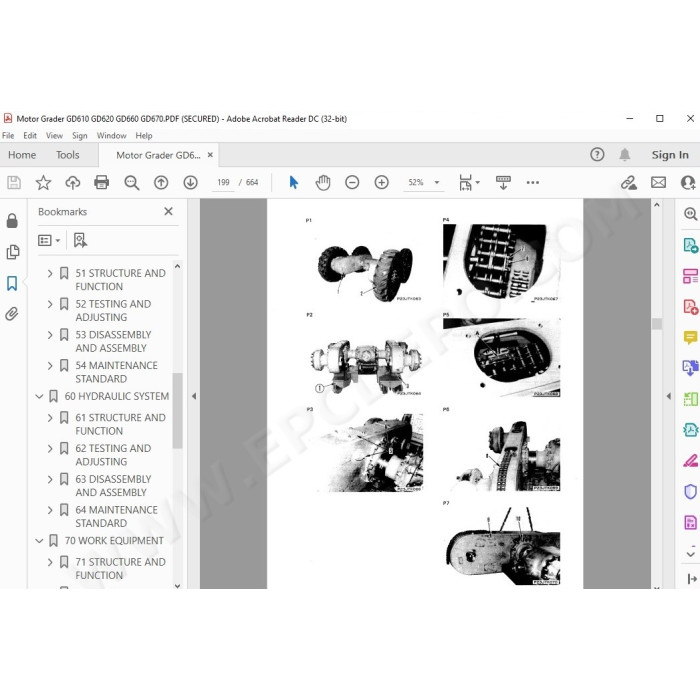This screenshot has width=700, height=700.
Task: Open the Help menu
Action: [144, 135]
